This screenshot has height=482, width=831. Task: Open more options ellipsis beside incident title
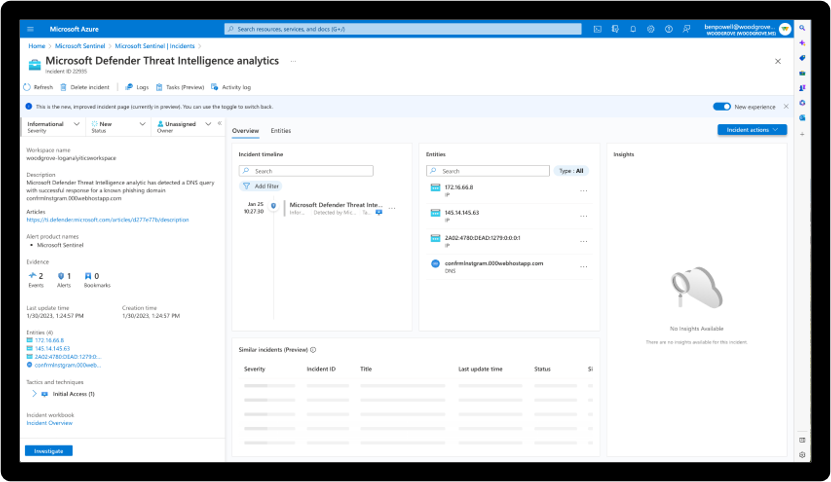tap(293, 62)
